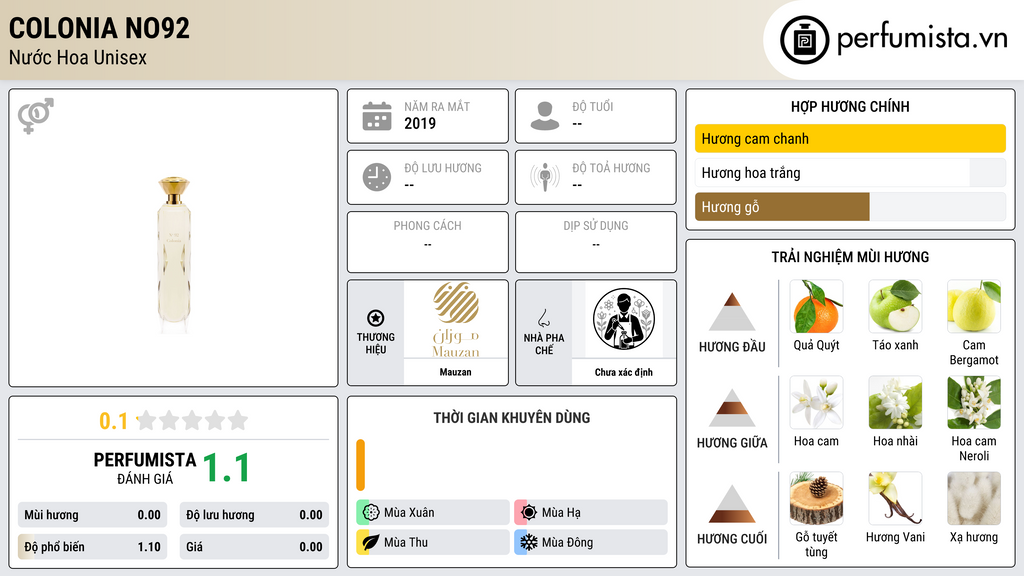The image size is (1024, 576).
Task: Click the perfumista.vn perfume bottle logo icon
Action: pos(804,40)
